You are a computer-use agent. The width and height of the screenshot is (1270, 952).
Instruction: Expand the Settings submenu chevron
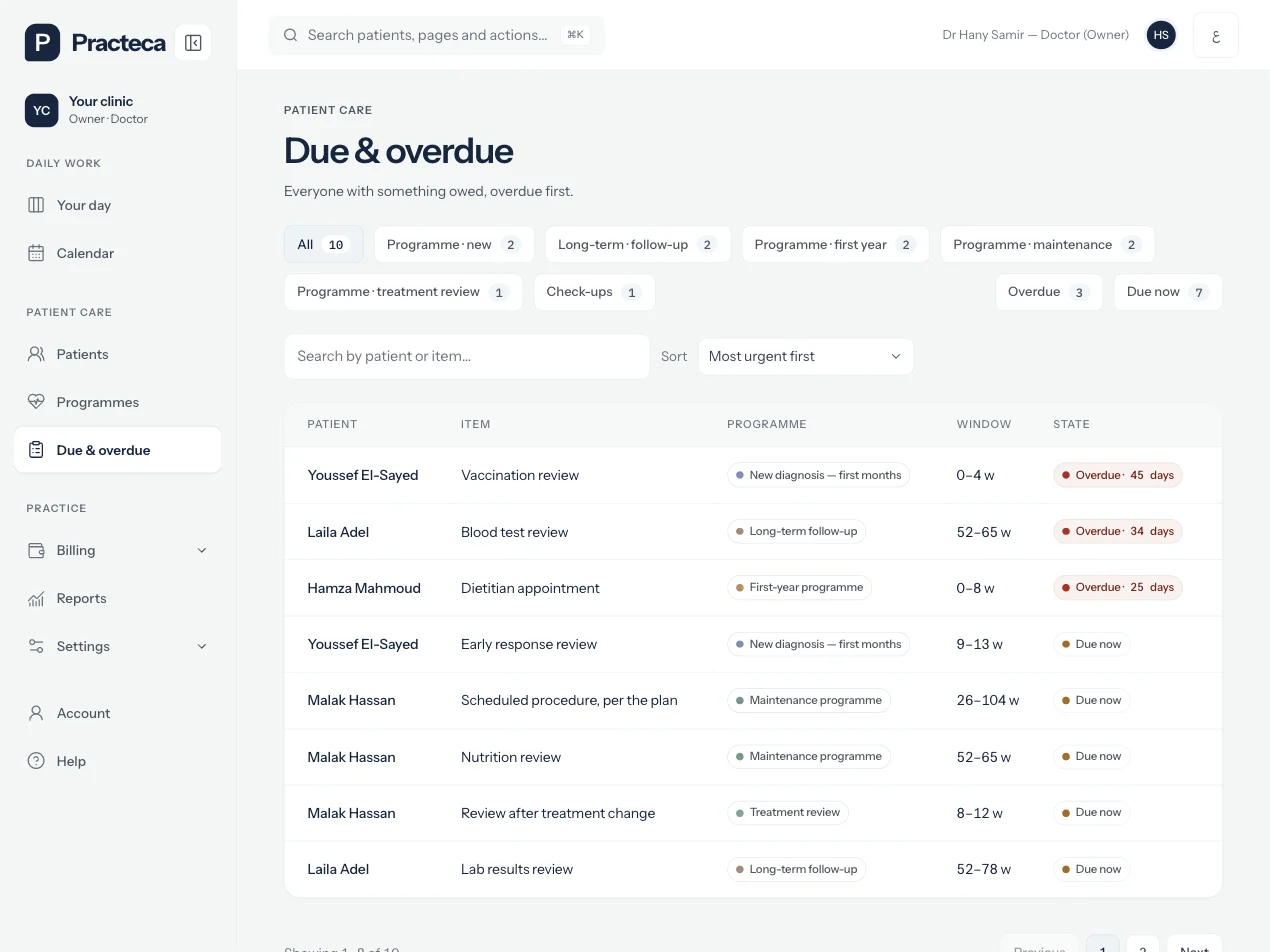point(202,646)
